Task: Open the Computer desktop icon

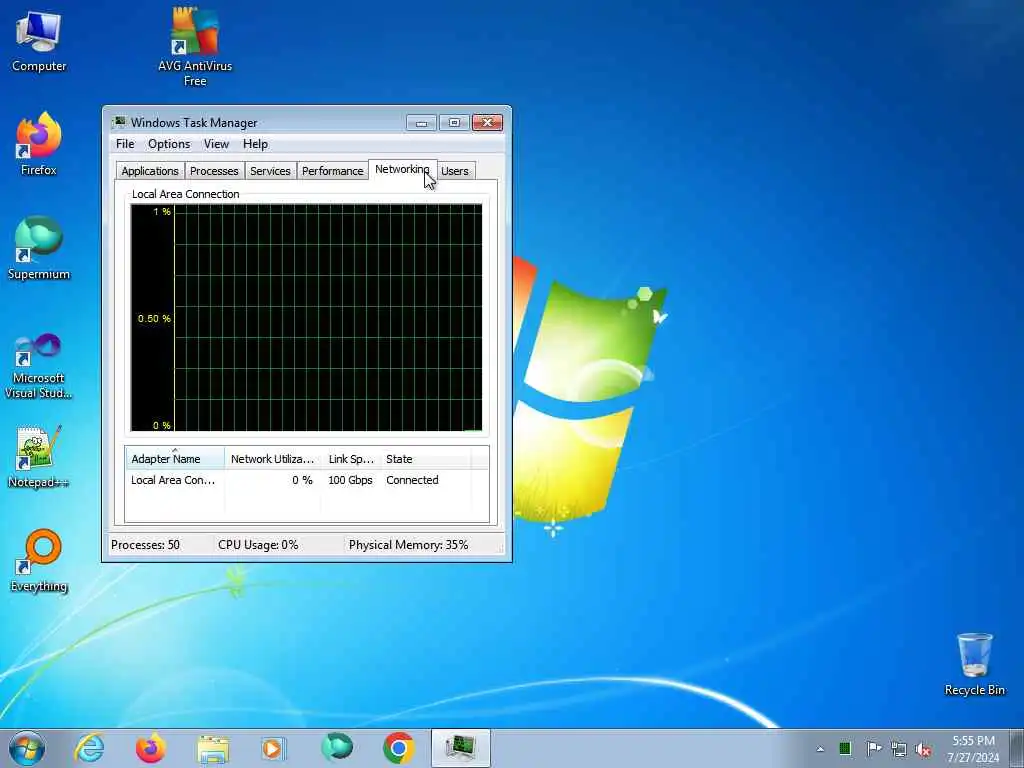Action: [x=39, y=40]
